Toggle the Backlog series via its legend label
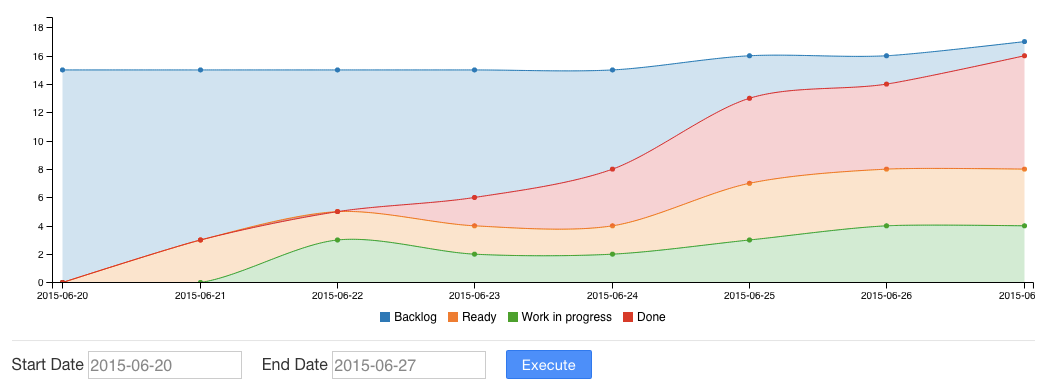Image resolution: width=1045 pixels, height=384 pixels. pos(415,317)
